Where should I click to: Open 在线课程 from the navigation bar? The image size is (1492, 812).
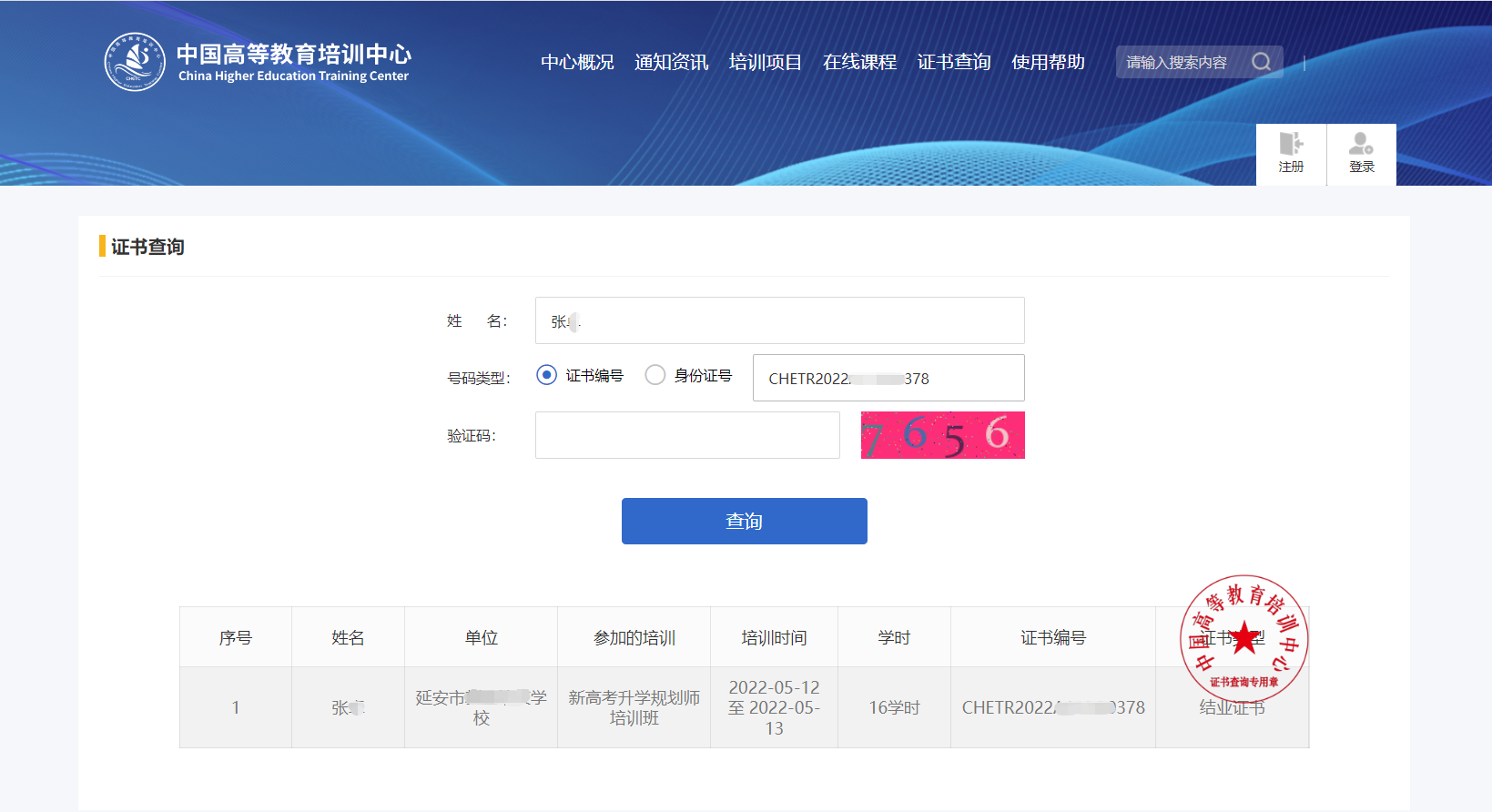click(859, 62)
